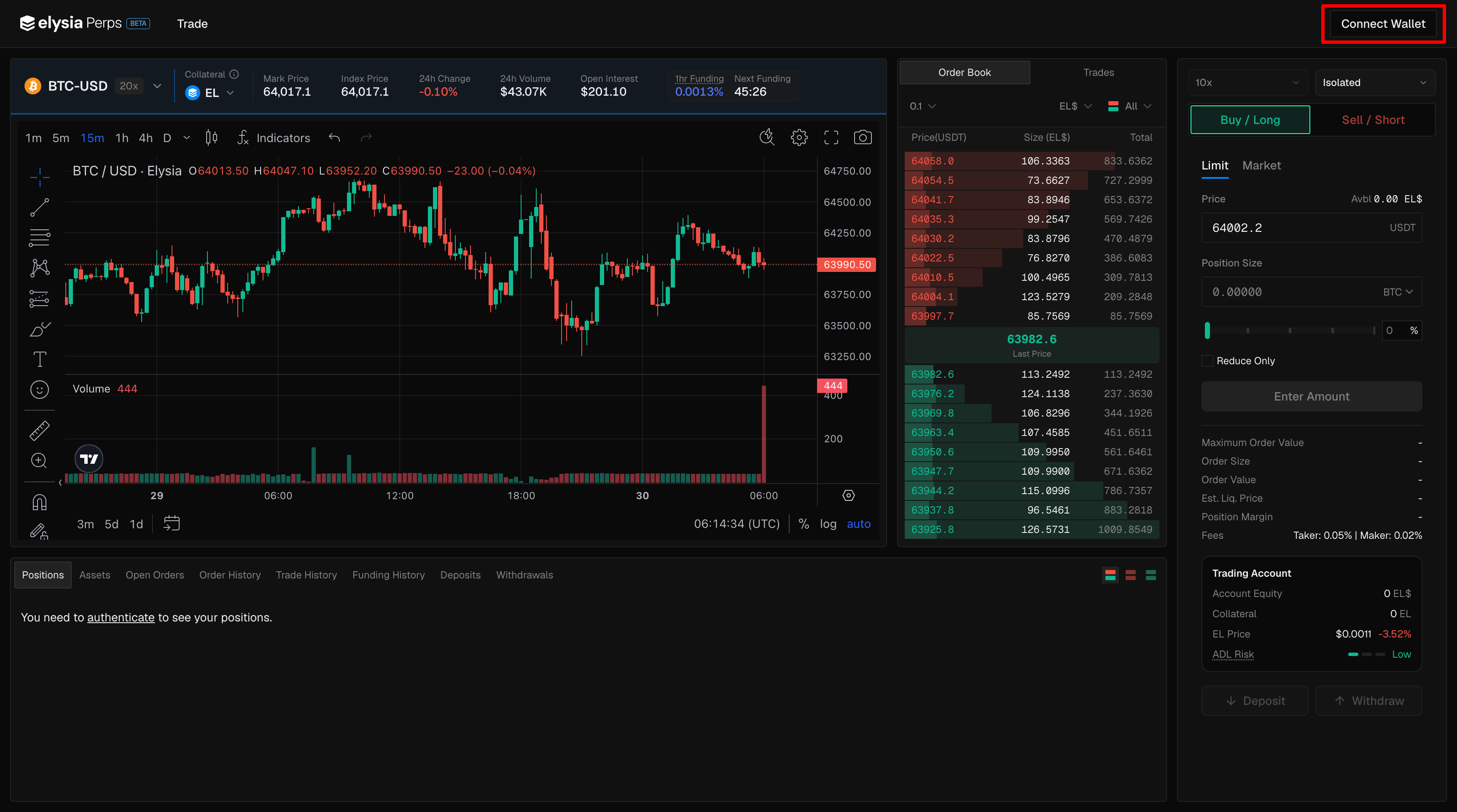The image size is (1457, 812).
Task: Undo the last chart action
Action: coord(334,137)
